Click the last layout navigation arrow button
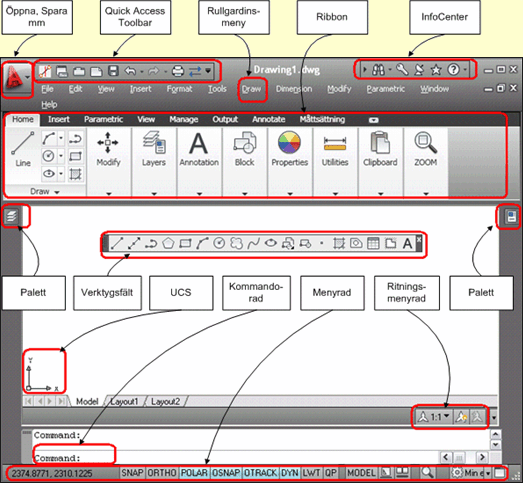The width and height of the screenshot is (523, 483). click(61, 401)
